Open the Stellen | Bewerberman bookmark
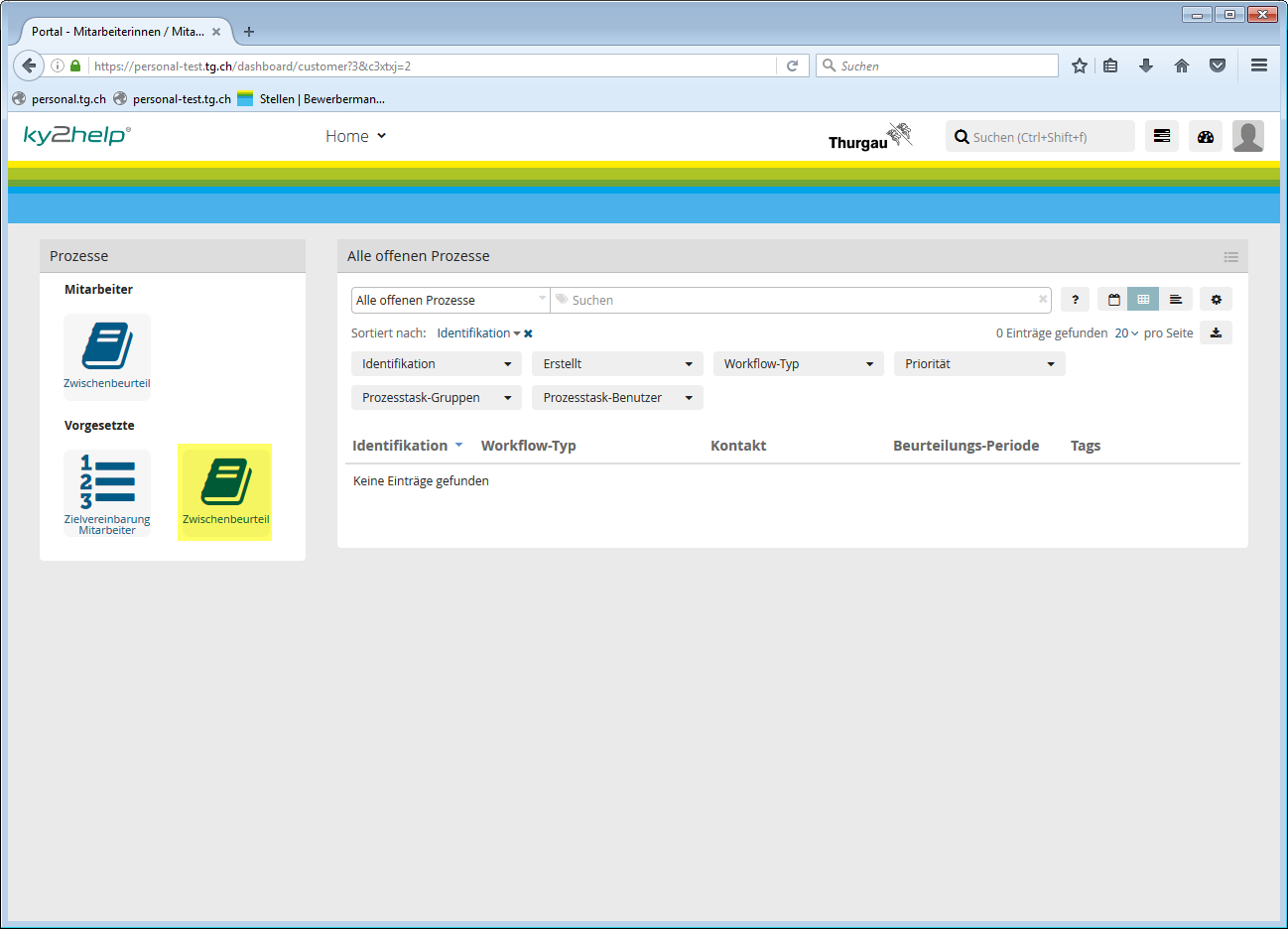The height and width of the screenshot is (929, 1288). pyautogui.click(x=312, y=99)
